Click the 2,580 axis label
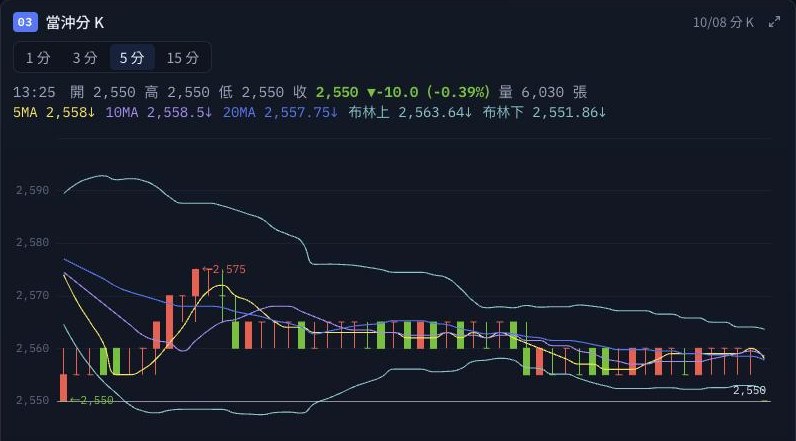 (x=32, y=243)
